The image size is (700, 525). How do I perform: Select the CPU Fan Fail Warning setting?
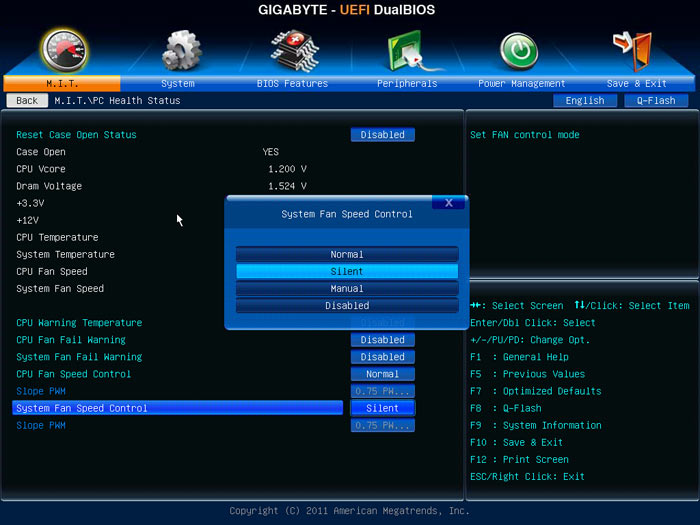[71, 340]
